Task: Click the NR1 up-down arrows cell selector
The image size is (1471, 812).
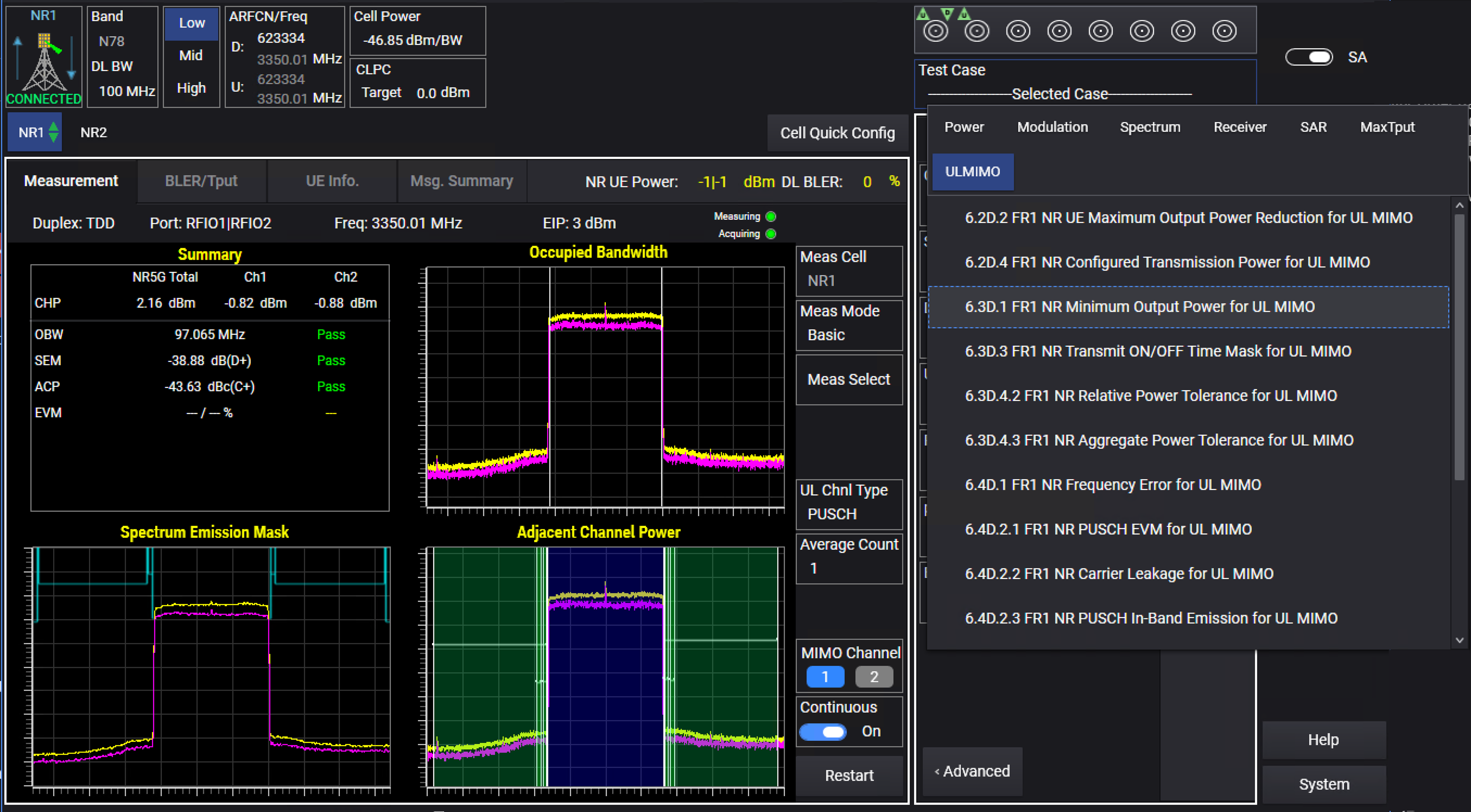Action: 53,132
